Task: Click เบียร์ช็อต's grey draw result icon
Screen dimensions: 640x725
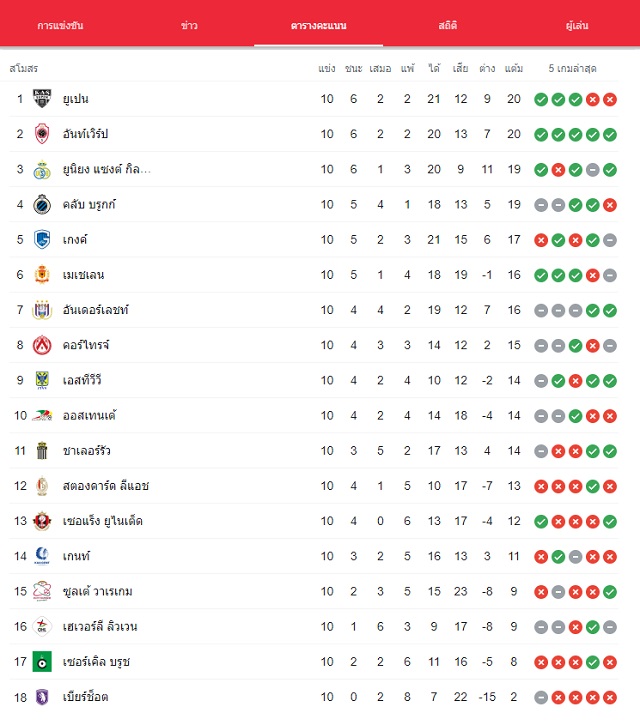Action: point(541,698)
